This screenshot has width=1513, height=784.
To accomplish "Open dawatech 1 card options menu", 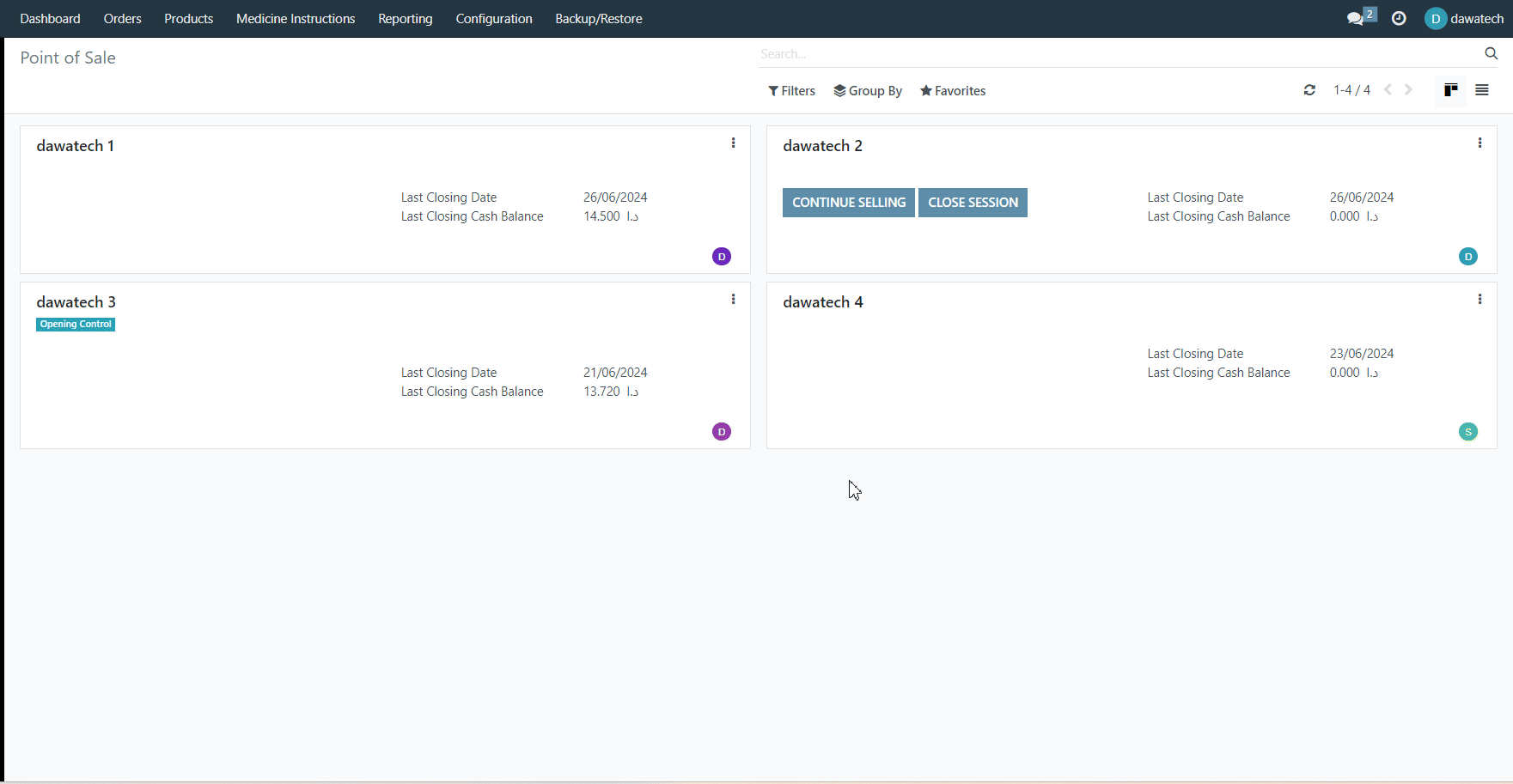I will click(733, 143).
